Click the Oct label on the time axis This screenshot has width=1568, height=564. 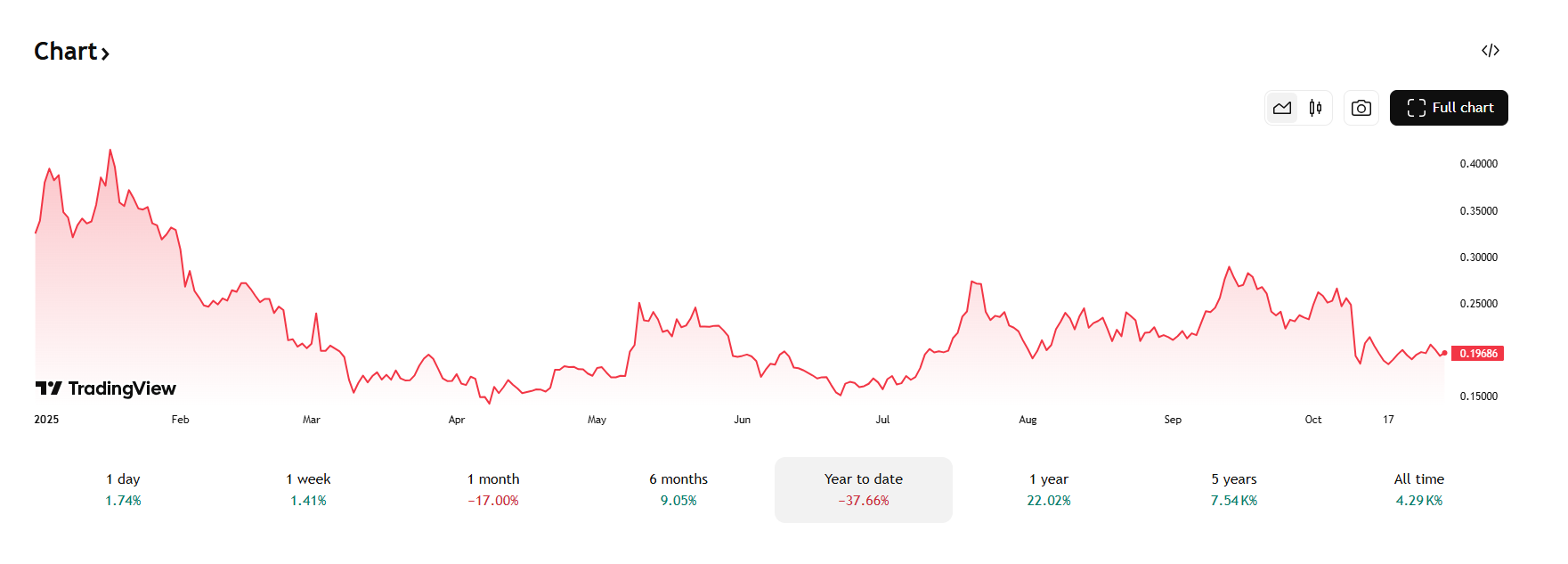tap(1313, 419)
